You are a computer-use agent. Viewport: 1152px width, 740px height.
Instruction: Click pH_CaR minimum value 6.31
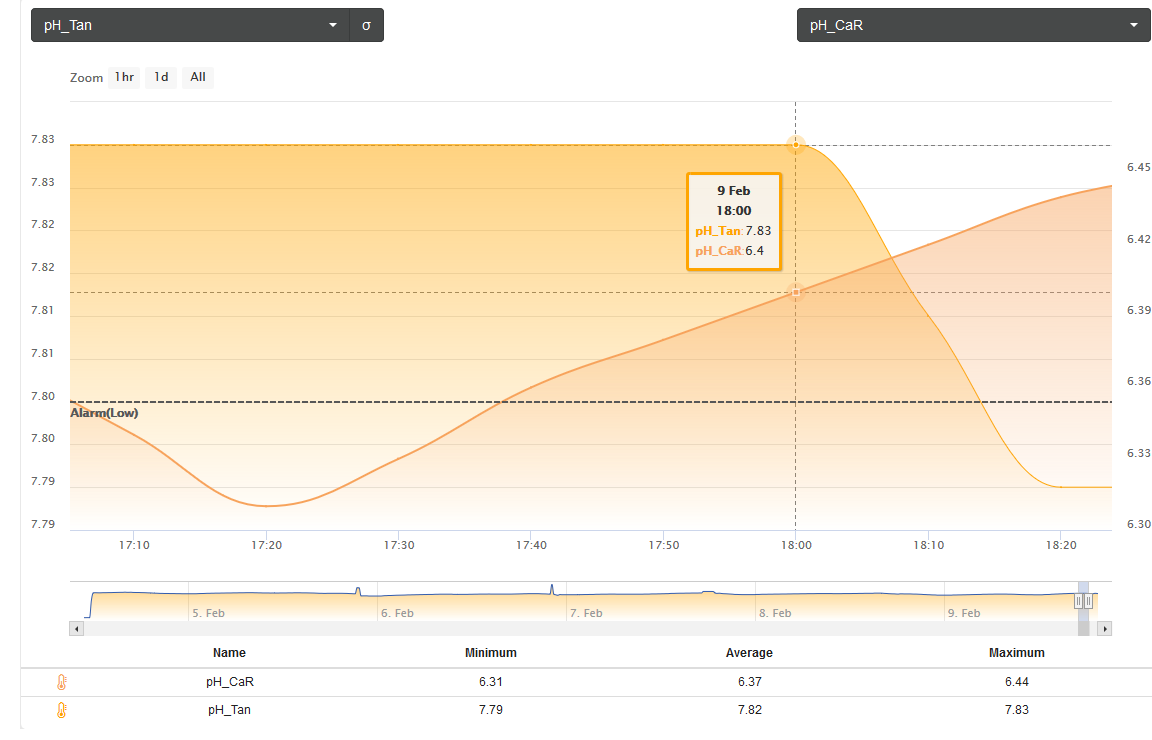tap(491, 682)
